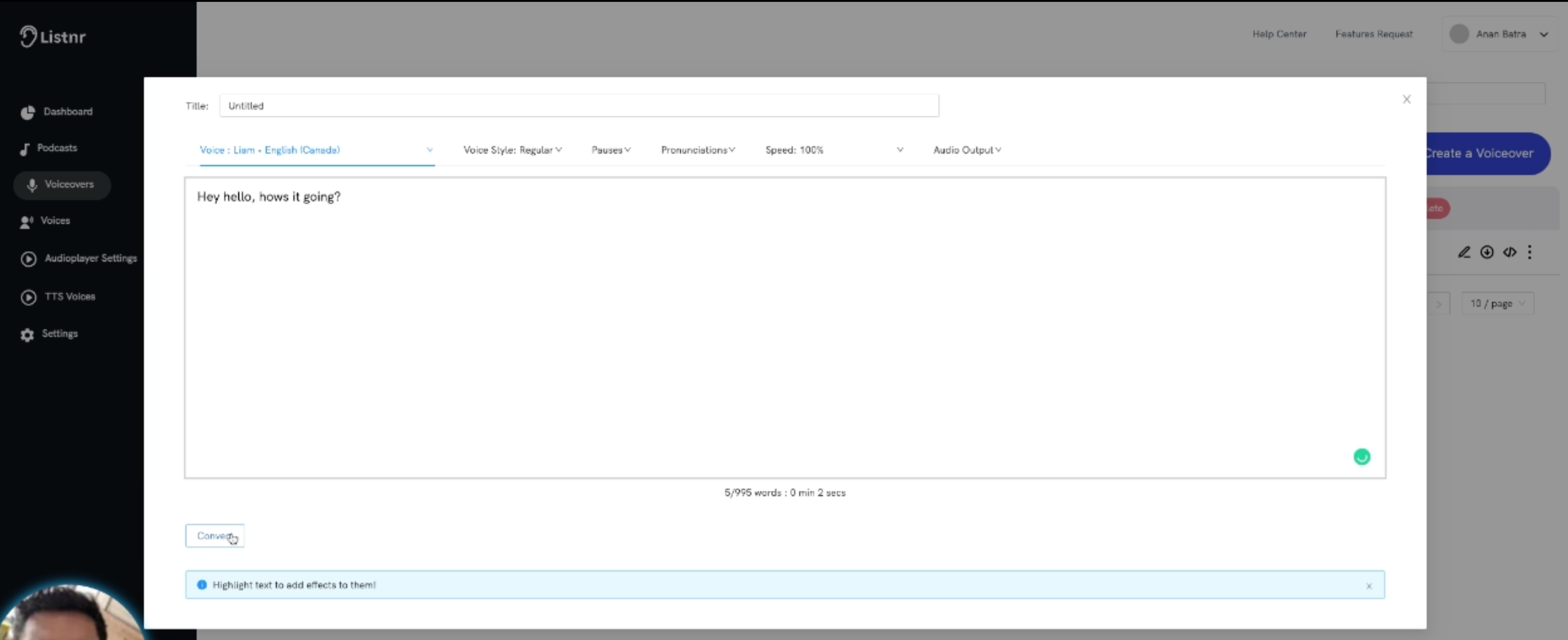
Task: Open Help Center link
Action: [1279, 34]
